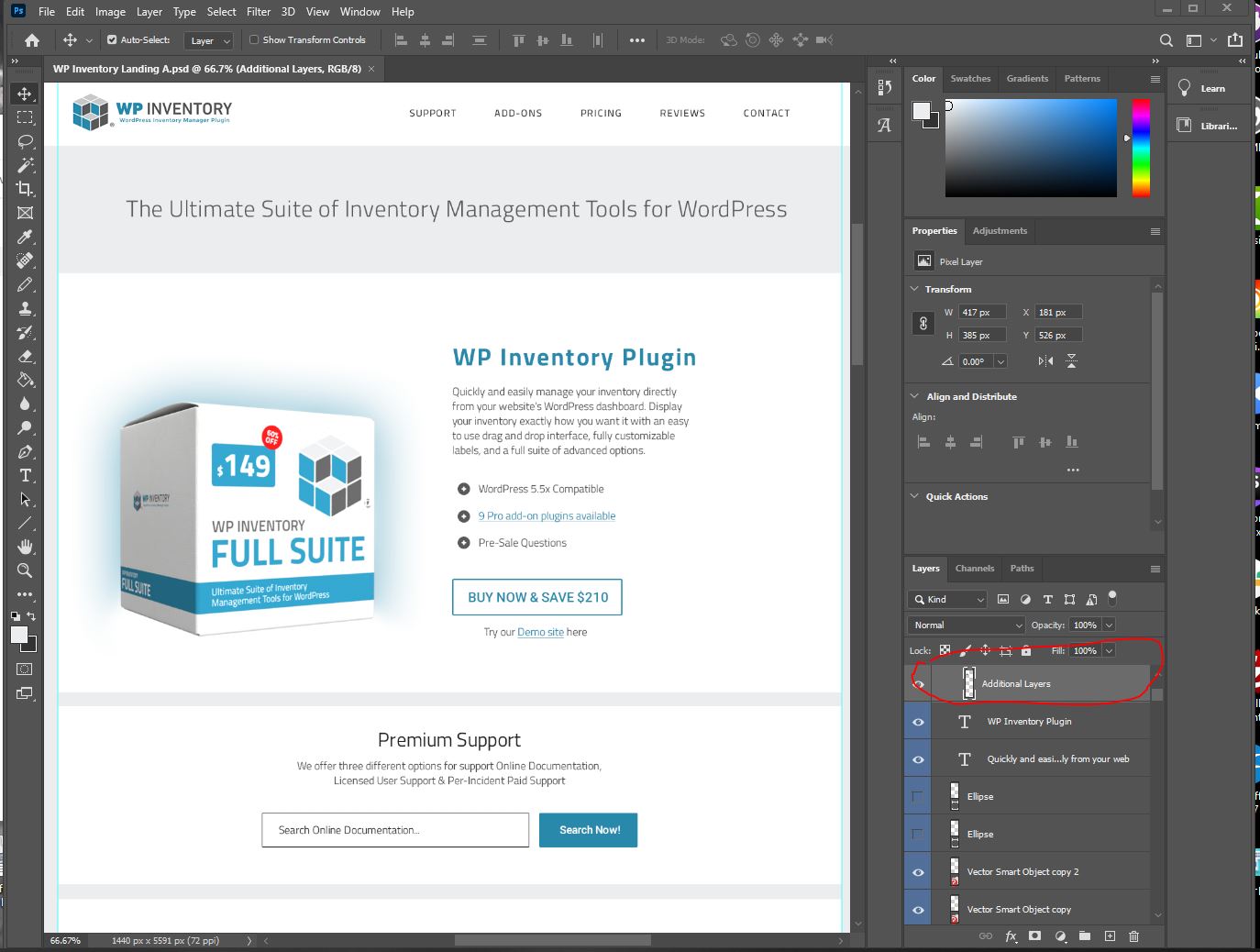Select the Rectangular Marquee tool
1260x952 pixels.
point(25,117)
